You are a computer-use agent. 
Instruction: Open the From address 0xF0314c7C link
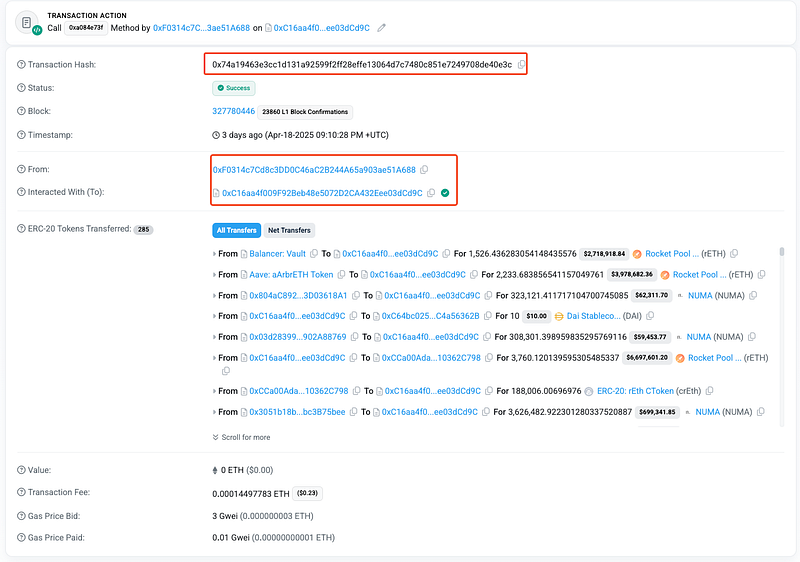pos(313,170)
